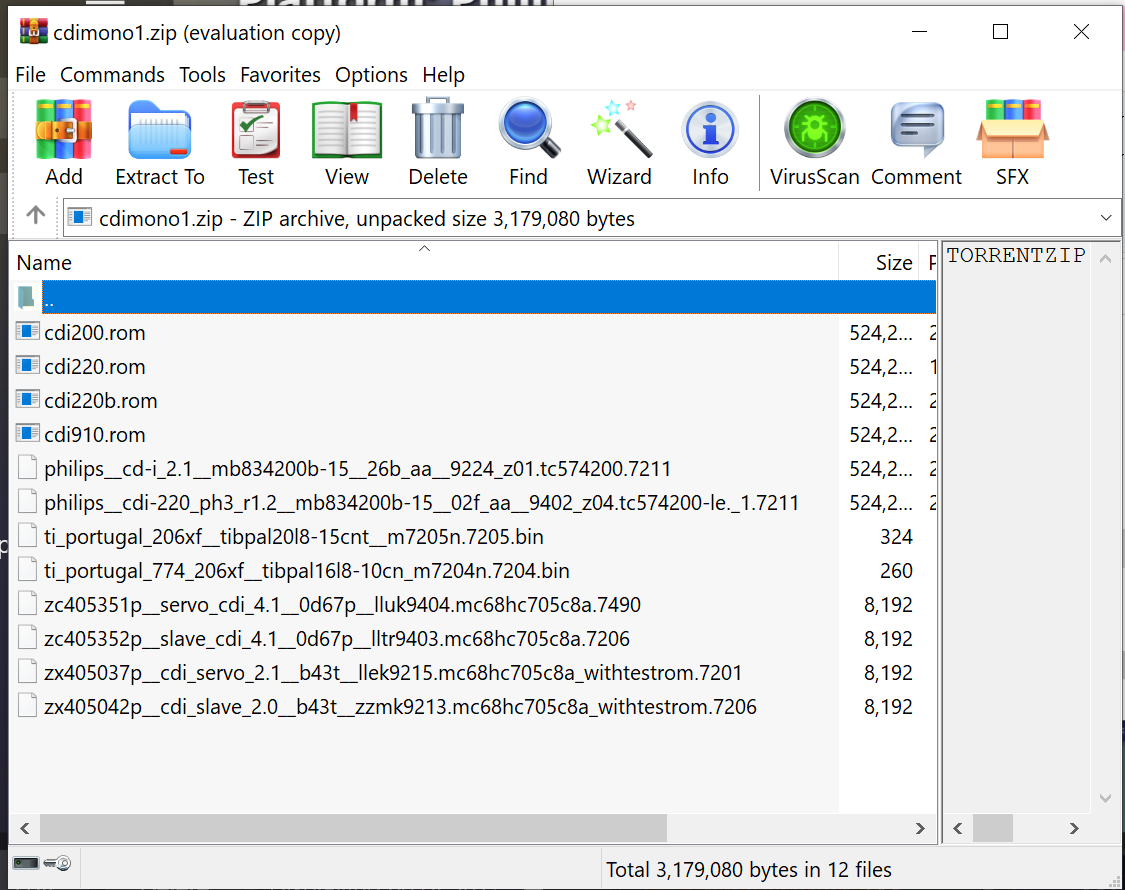The height and width of the screenshot is (890, 1125).
Task: Open the Commands menu
Action: tap(112, 75)
